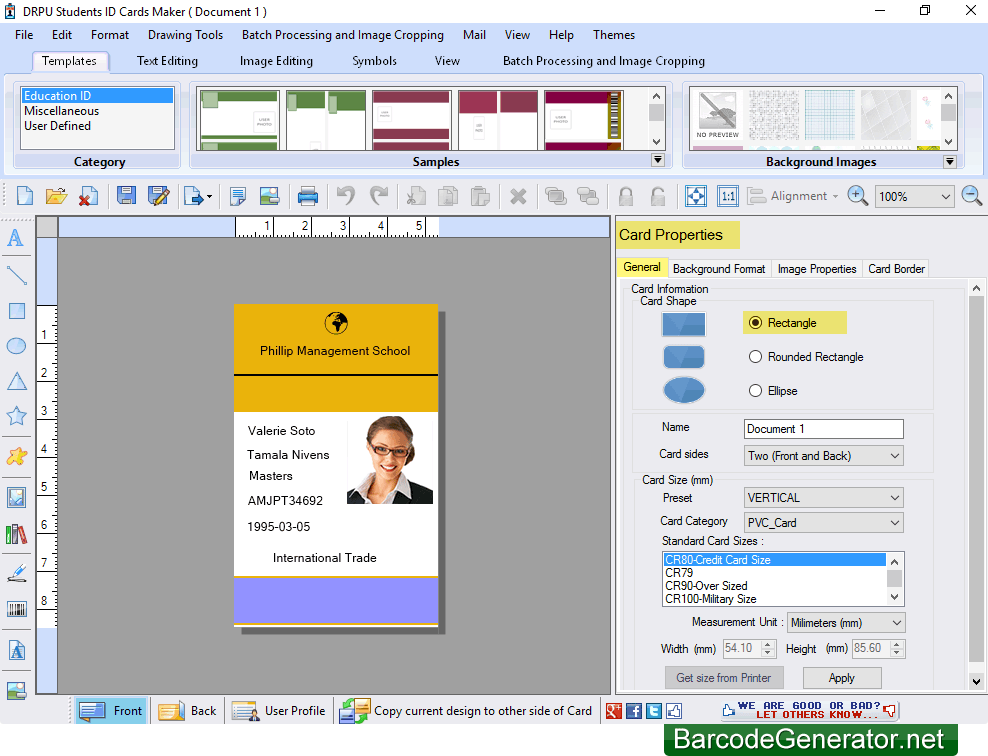Pick the Rectangle shape tool
988x756 pixels.
pyautogui.click(x=15, y=310)
